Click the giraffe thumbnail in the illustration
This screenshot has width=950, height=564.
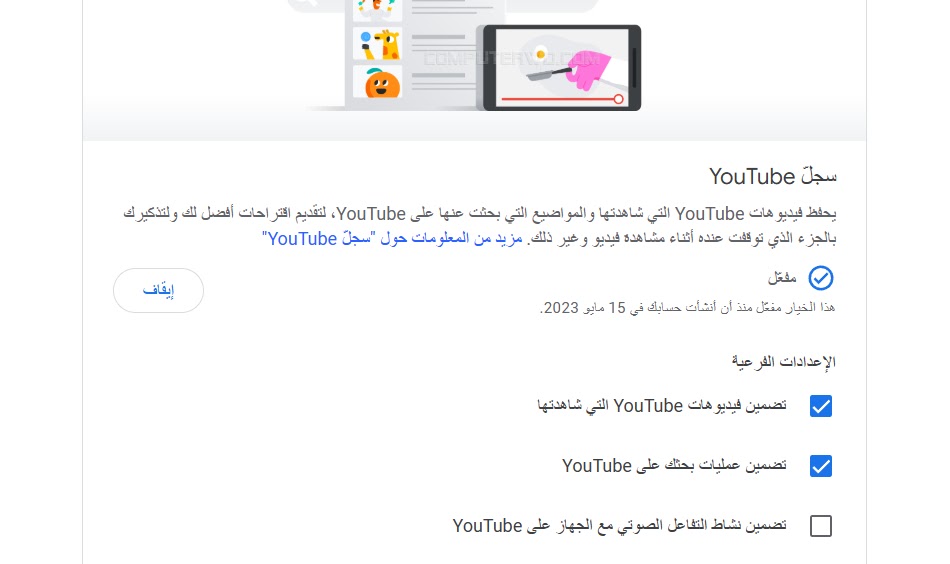pos(377,44)
